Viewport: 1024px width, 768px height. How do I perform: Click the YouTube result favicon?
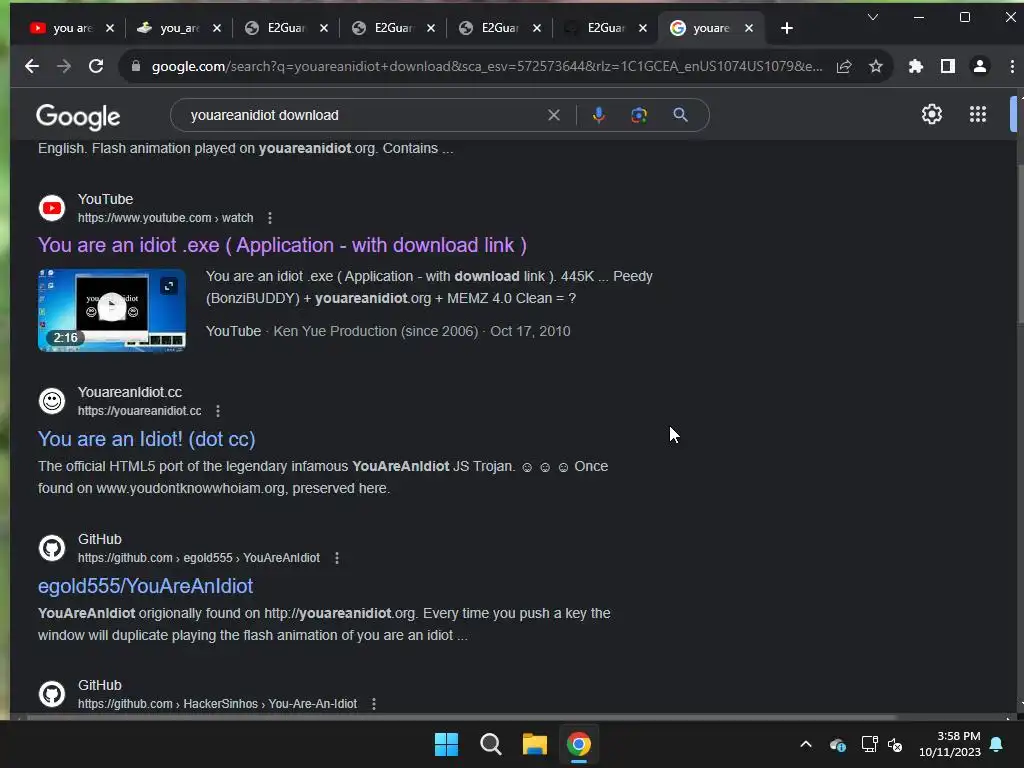[52, 208]
